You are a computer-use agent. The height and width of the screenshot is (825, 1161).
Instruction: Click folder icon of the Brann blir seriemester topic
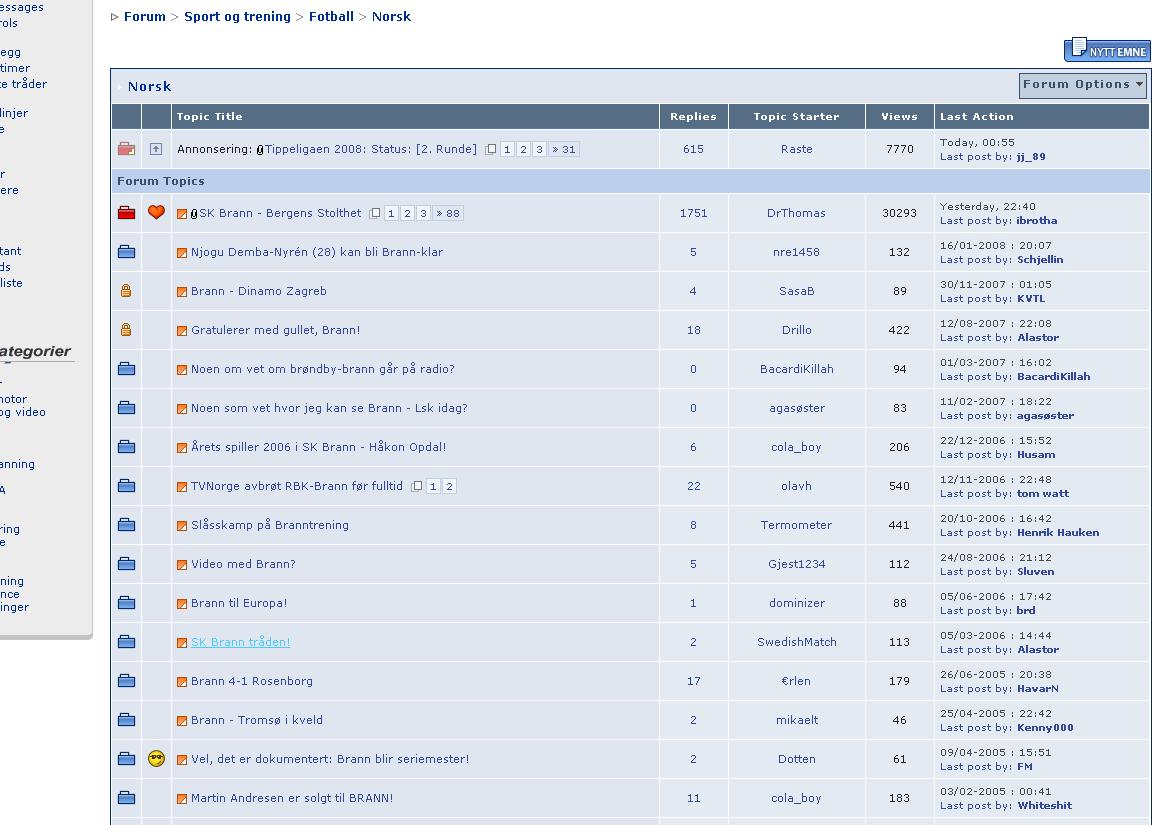pos(127,759)
